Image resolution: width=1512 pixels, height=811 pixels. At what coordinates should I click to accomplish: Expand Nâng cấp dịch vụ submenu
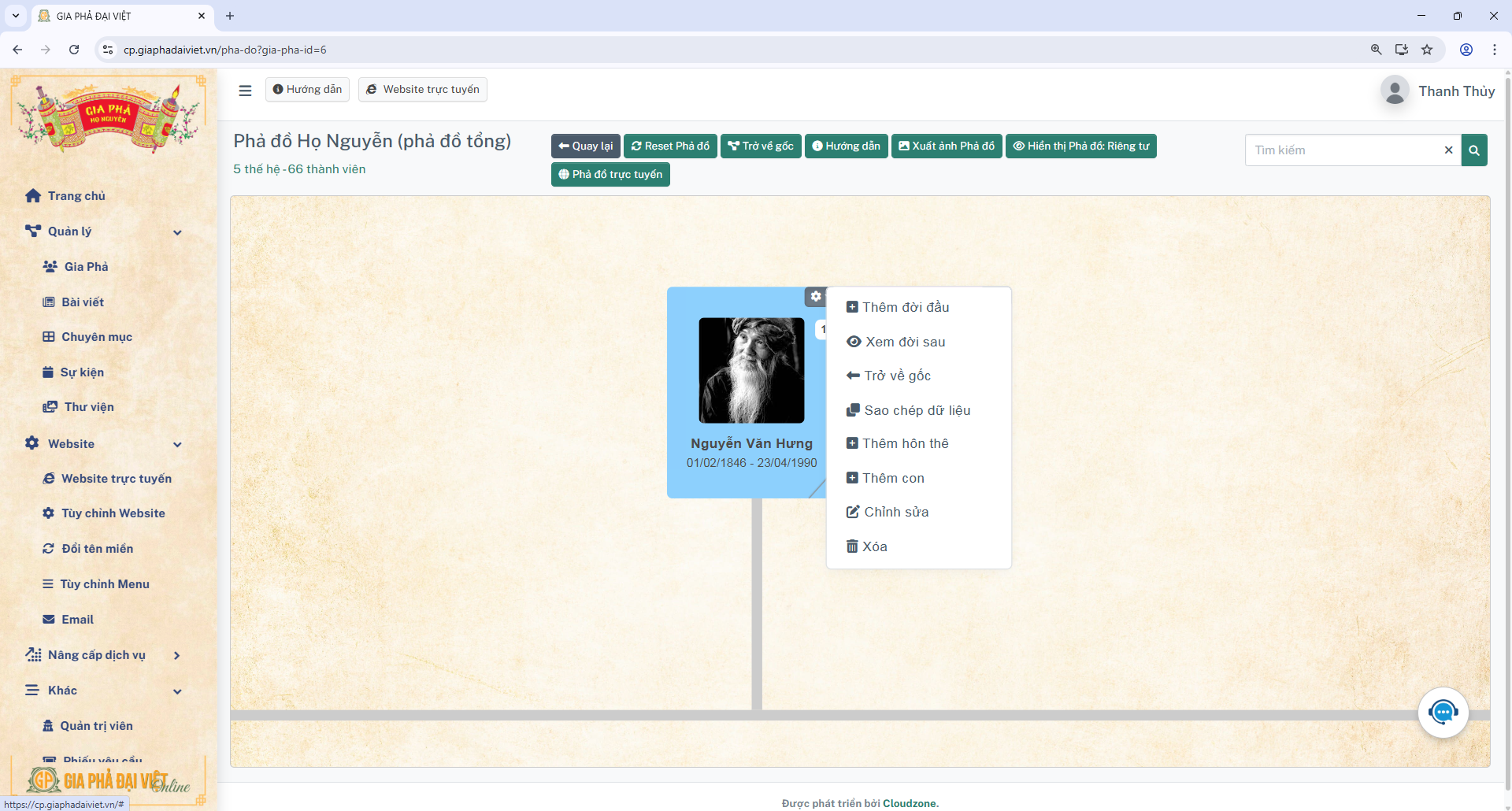[x=176, y=656]
